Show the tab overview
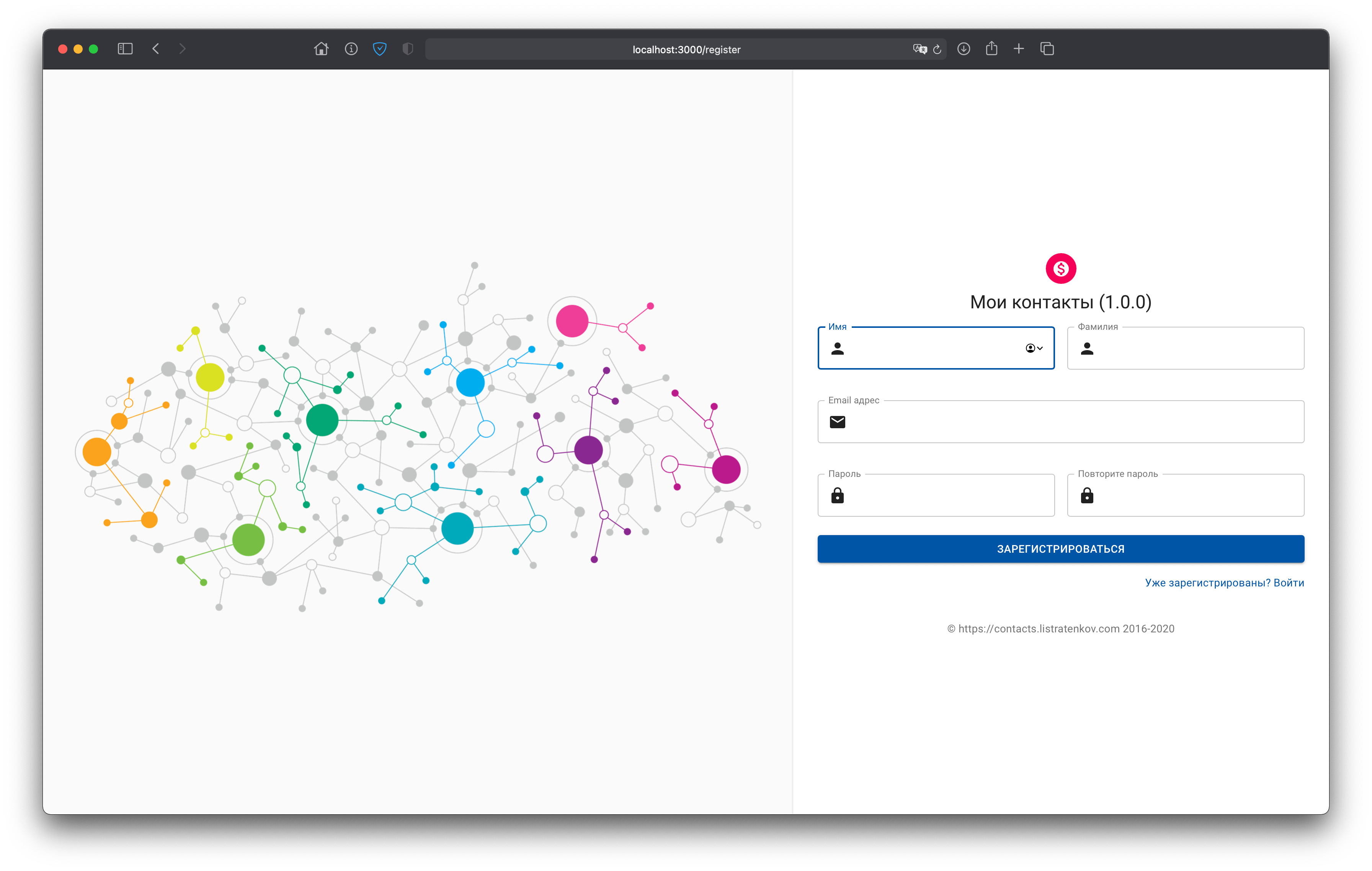Image resolution: width=1372 pixels, height=871 pixels. click(x=1047, y=49)
